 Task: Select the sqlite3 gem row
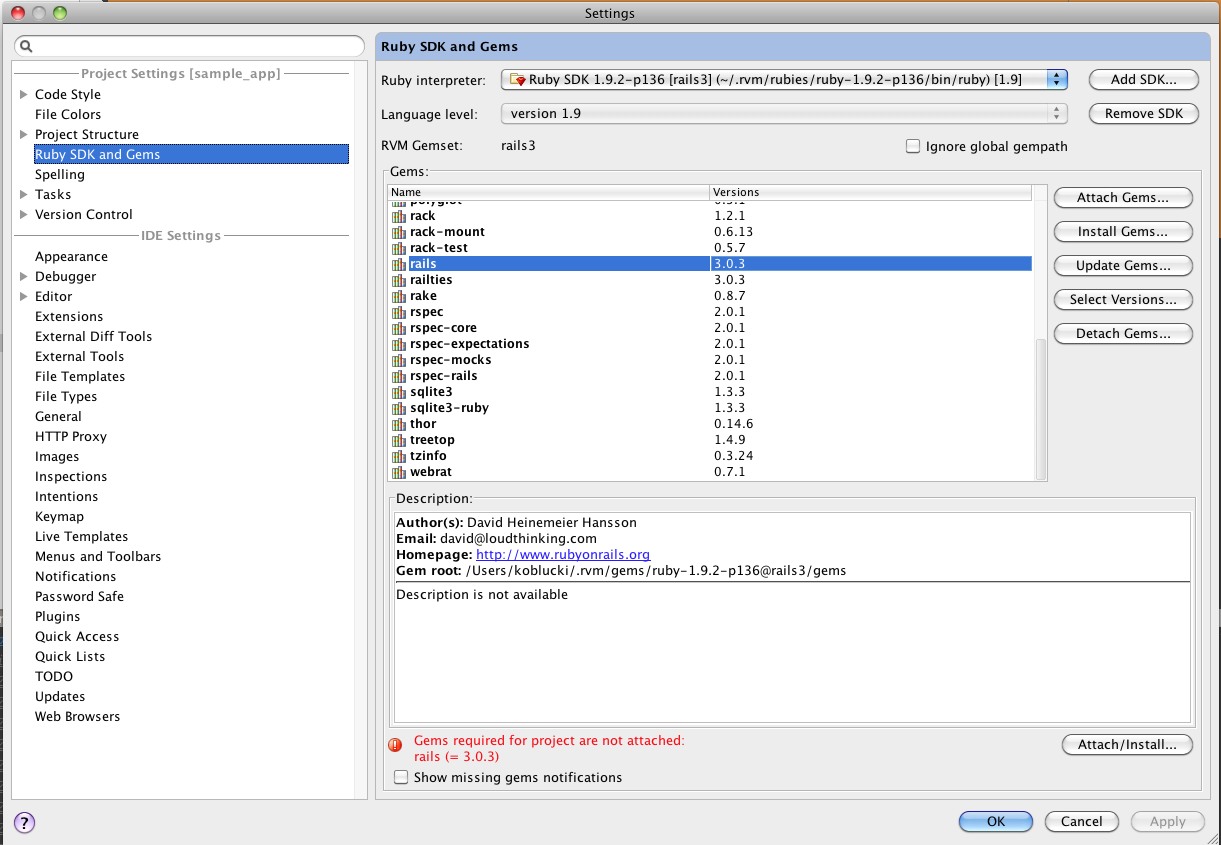[710, 392]
